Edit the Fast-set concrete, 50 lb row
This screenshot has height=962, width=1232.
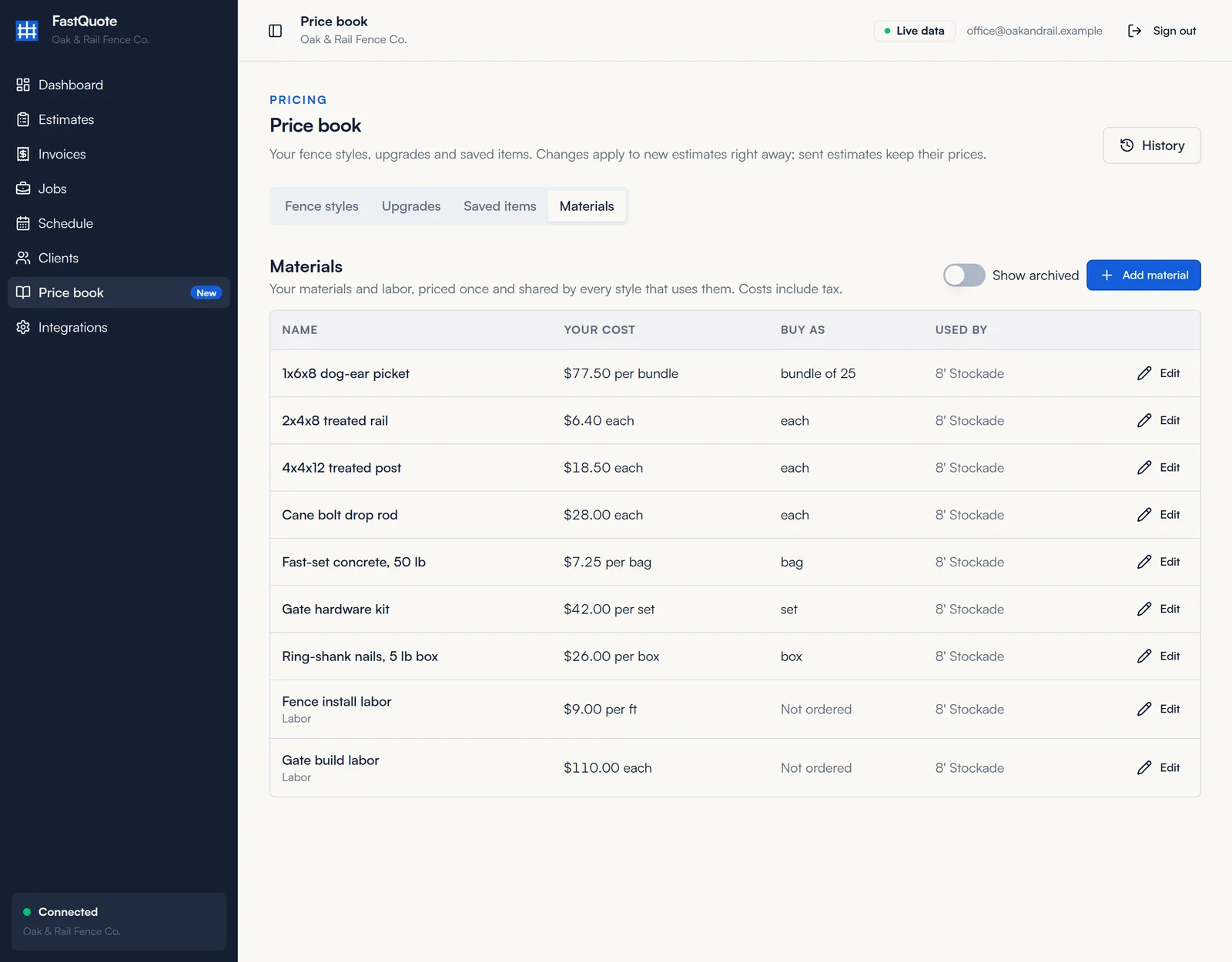coord(1158,562)
